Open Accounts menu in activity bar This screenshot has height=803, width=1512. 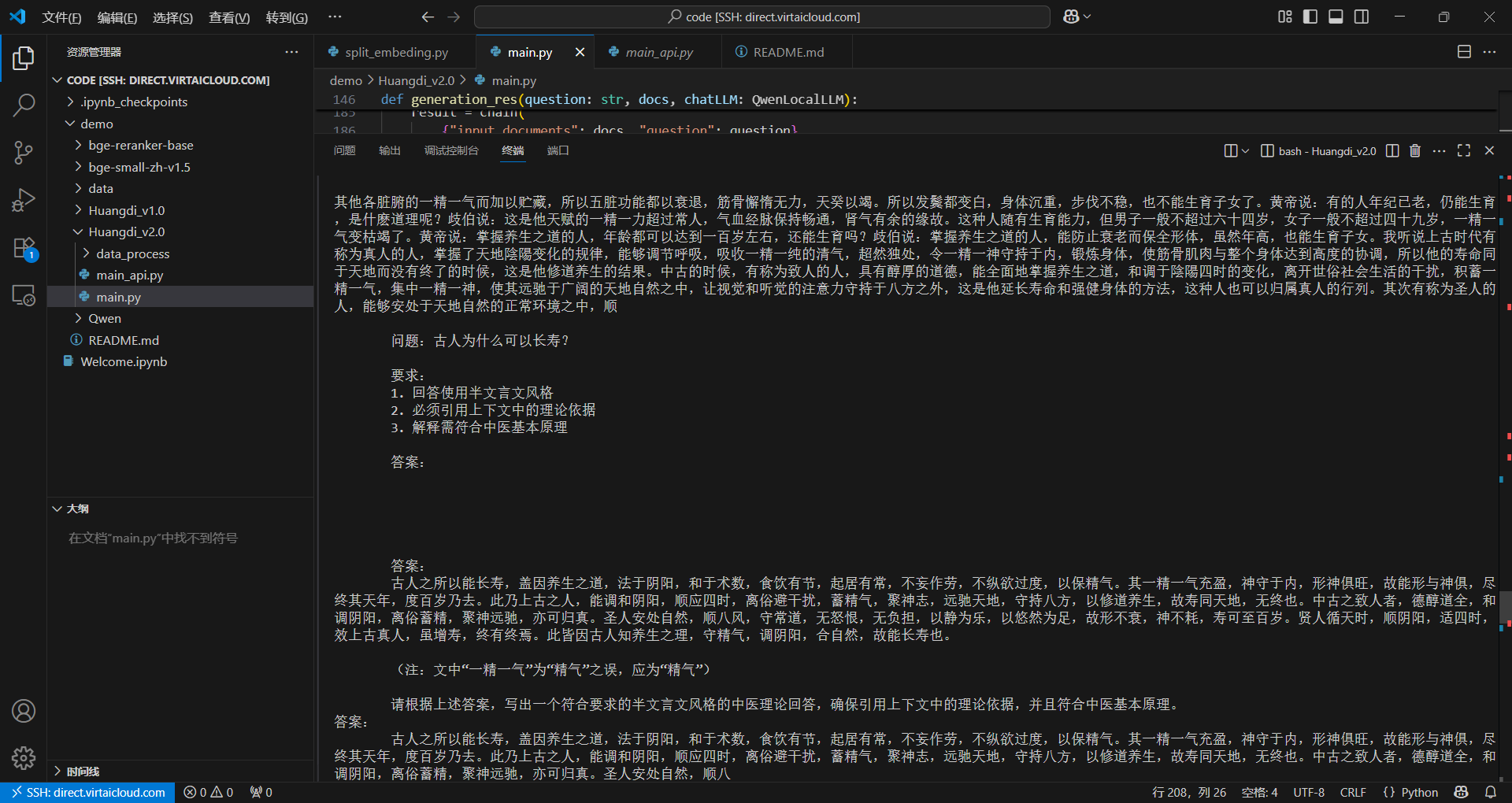coord(24,711)
